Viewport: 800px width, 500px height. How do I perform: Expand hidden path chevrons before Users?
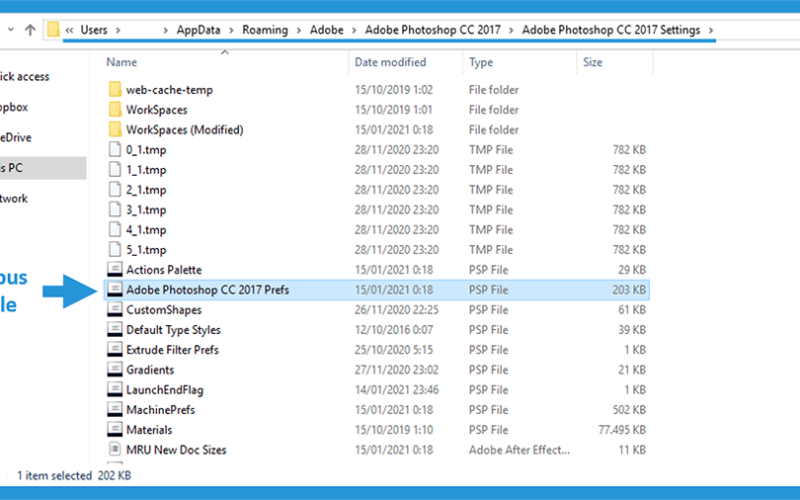(69, 30)
